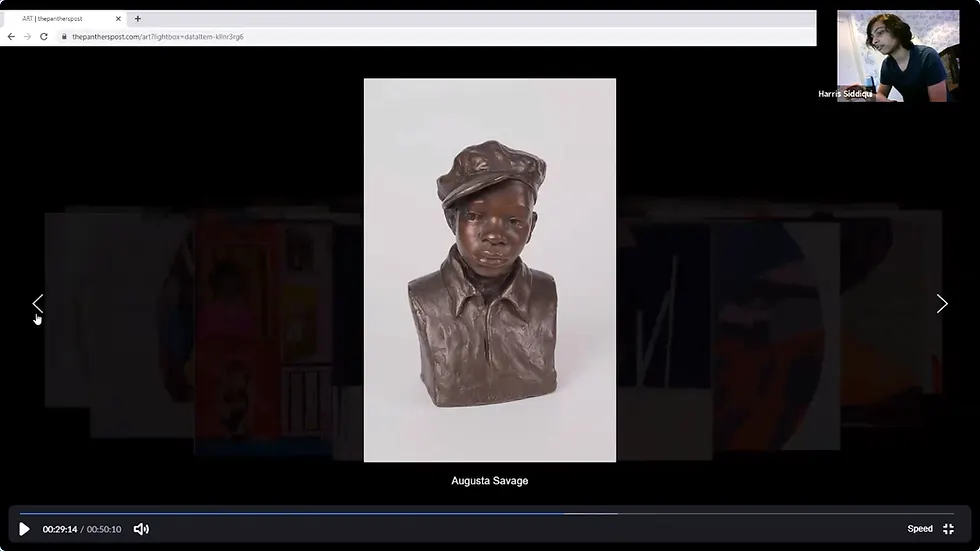Click Harris Siddiqui's webcam thumbnail
The height and width of the screenshot is (551, 980).
pyautogui.click(x=898, y=56)
